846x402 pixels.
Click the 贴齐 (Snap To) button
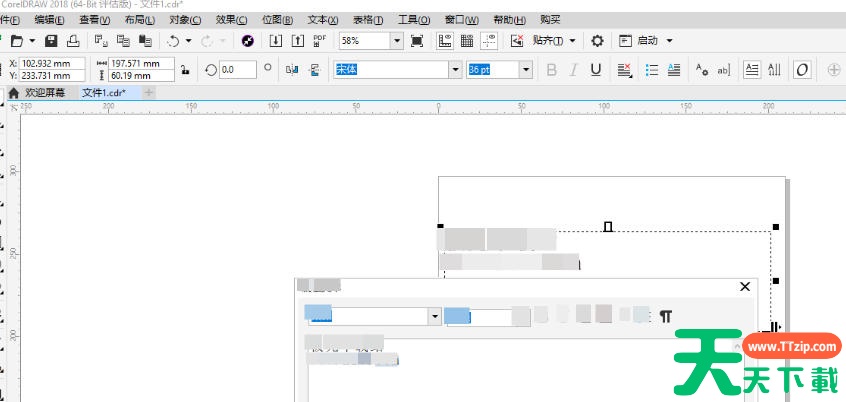[548, 41]
